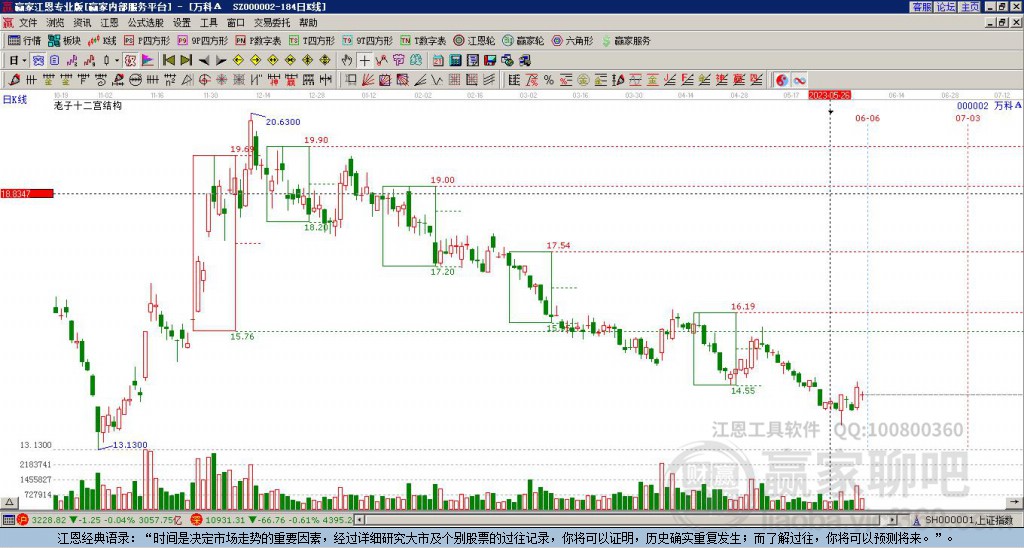Open the 9T四方形 tool
Viewport: 1024px width, 548px height.
368,40
